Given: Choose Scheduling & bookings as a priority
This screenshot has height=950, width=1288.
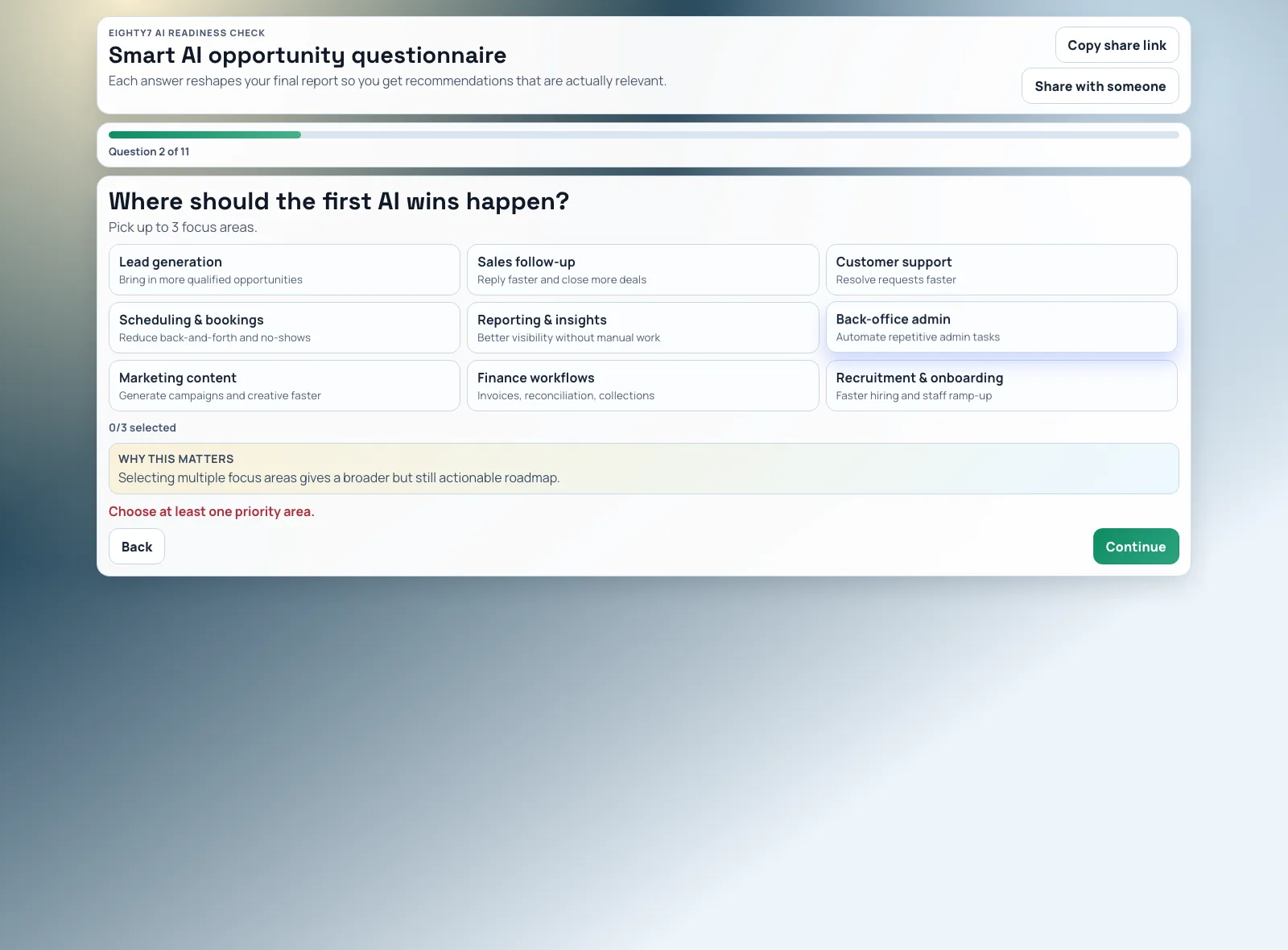Looking at the screenshot, I should [x=283, y=328].
